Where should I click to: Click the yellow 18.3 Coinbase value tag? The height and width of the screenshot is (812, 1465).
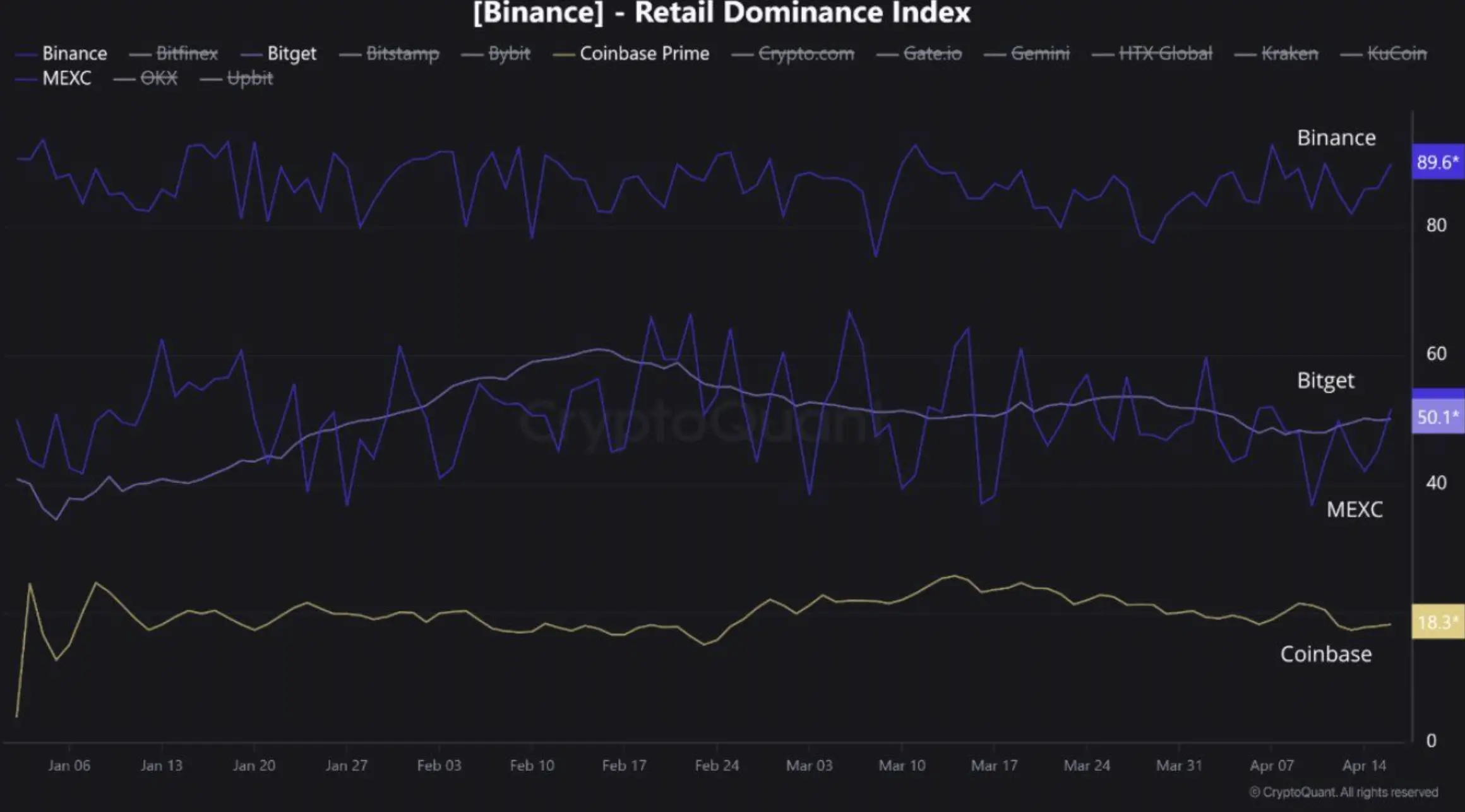pyautogui.click(x=1437, y=623)
